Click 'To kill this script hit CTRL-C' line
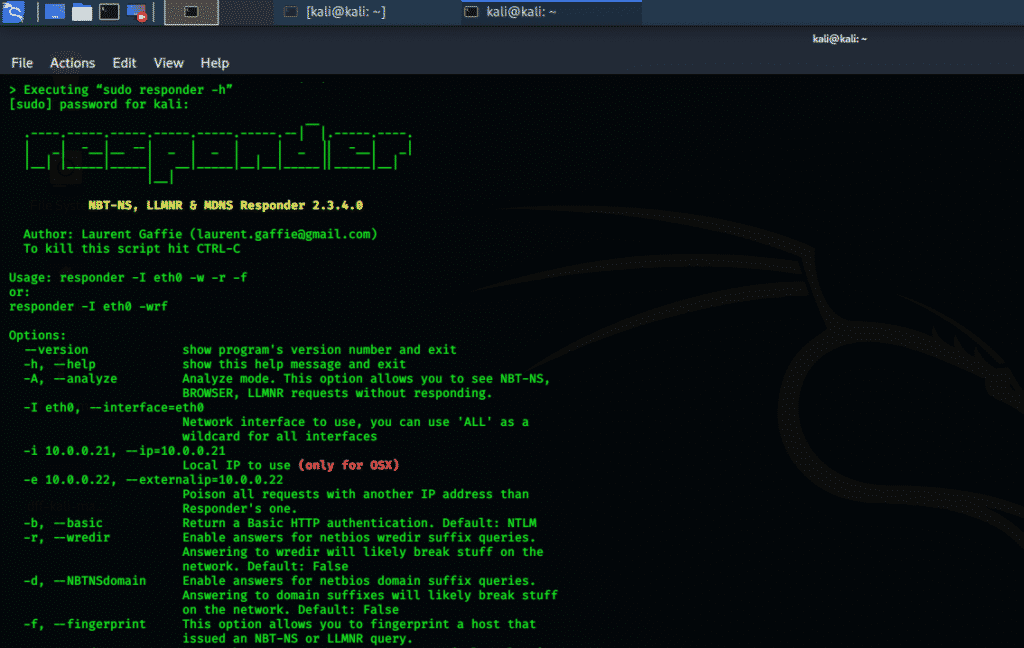 [131, 248]
